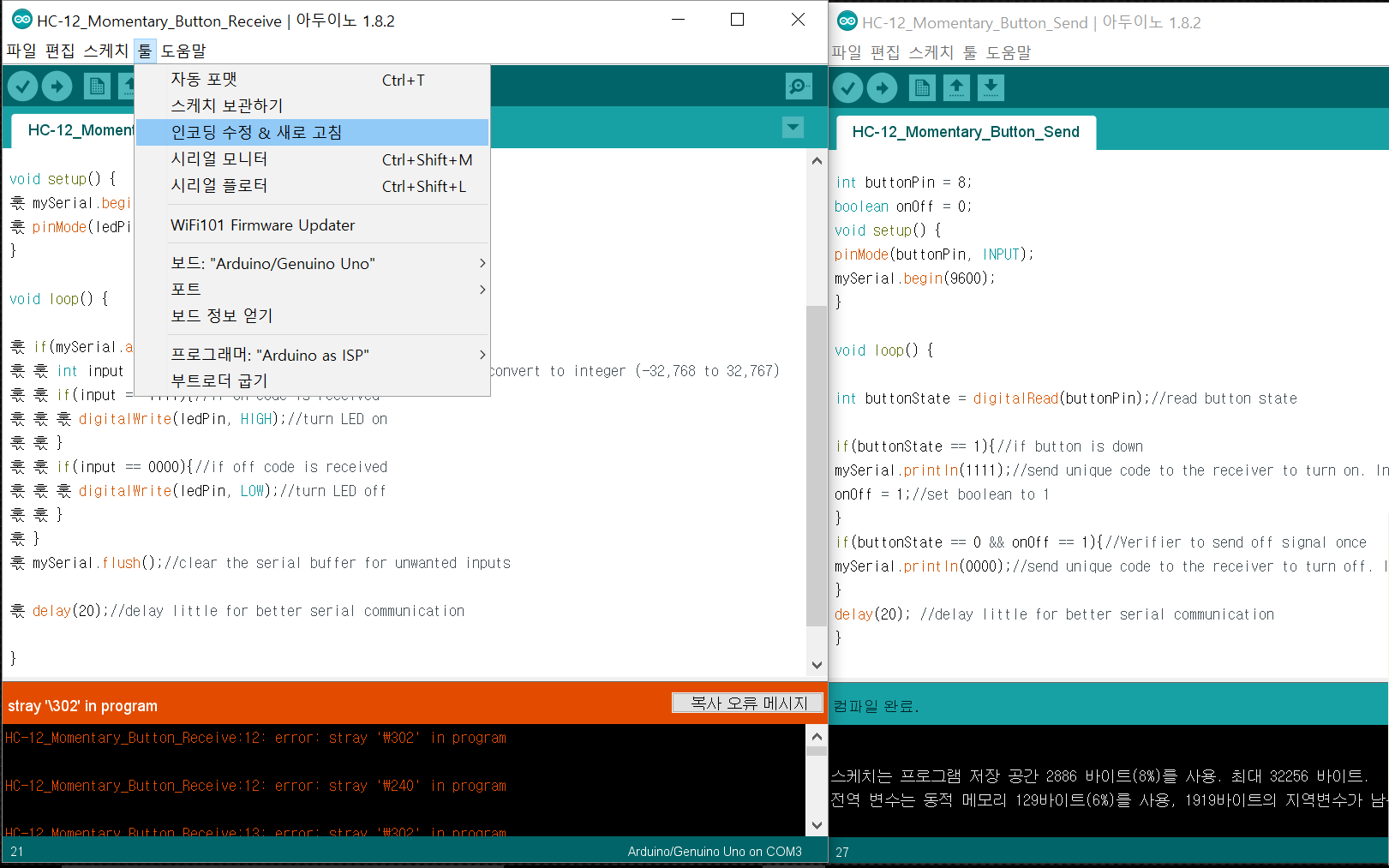Select HC-12_Moment tab in Receive window
Screen dimensions: 1389x868
tap(75, 130)
